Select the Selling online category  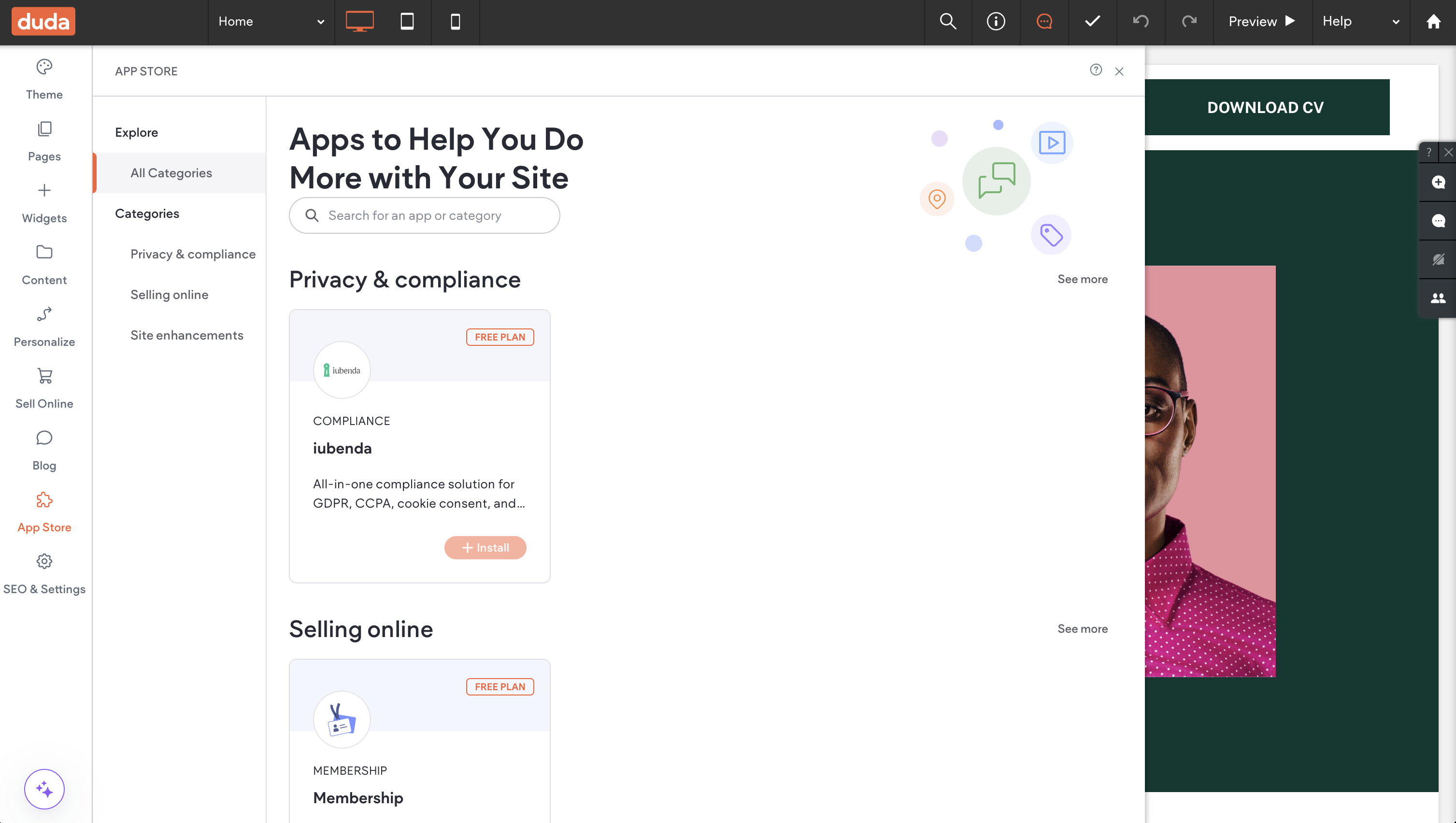169,295
